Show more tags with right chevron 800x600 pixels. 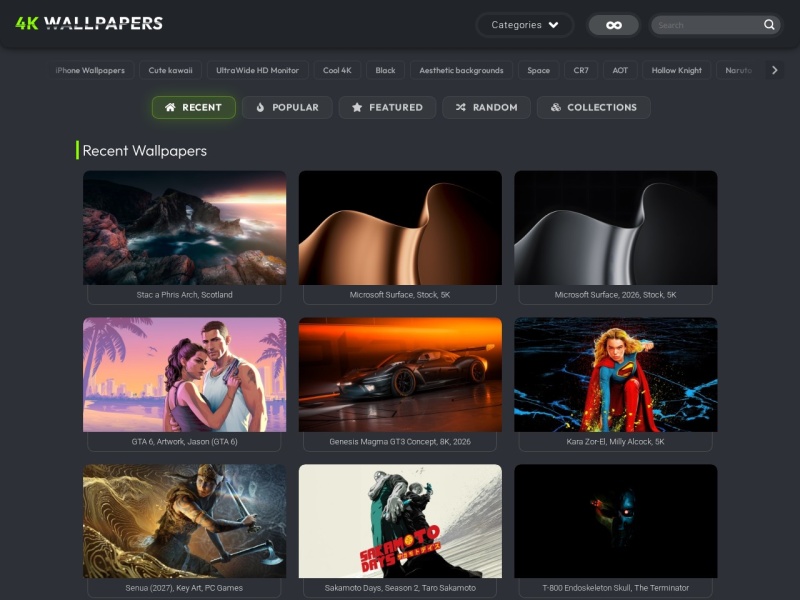[774, 70]
